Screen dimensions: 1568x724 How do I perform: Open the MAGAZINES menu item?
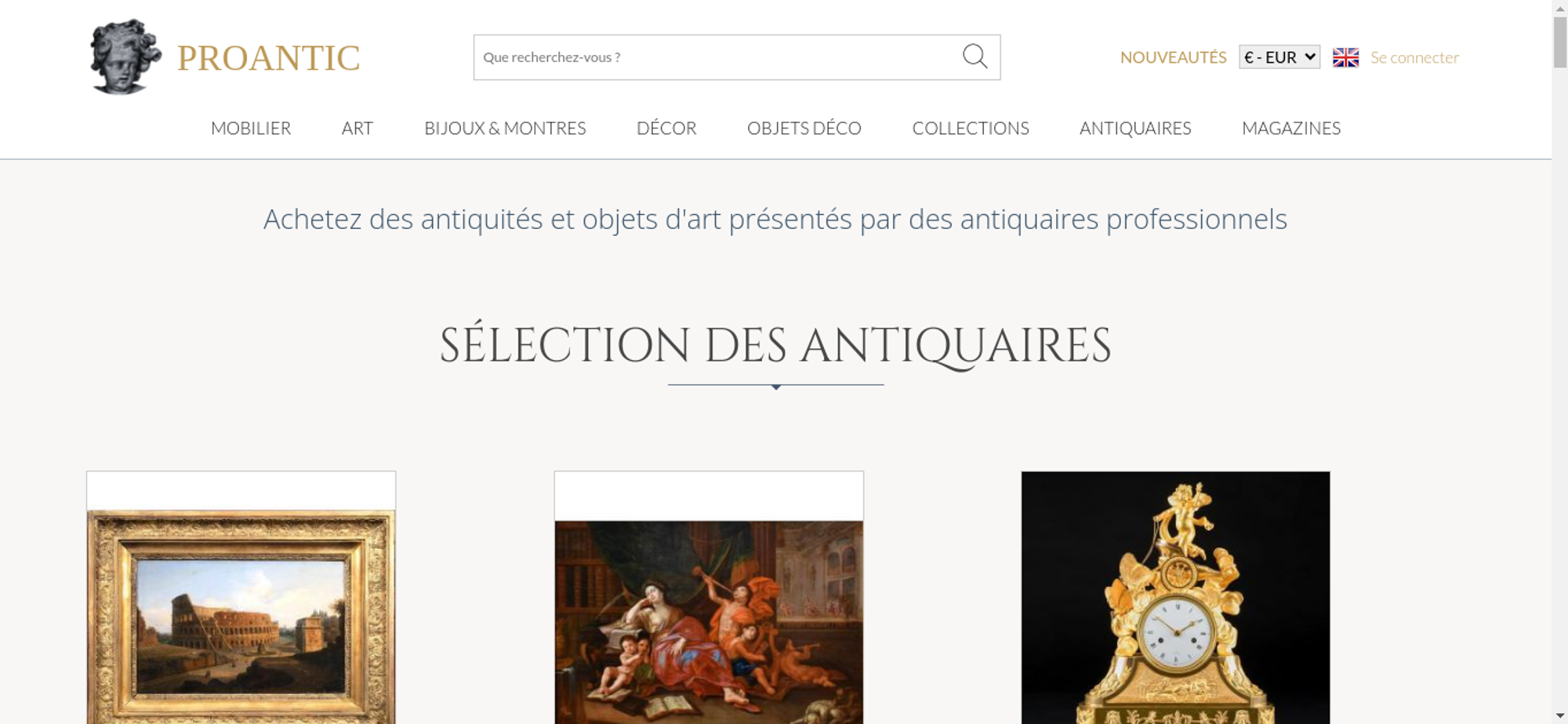point(1291,128)
